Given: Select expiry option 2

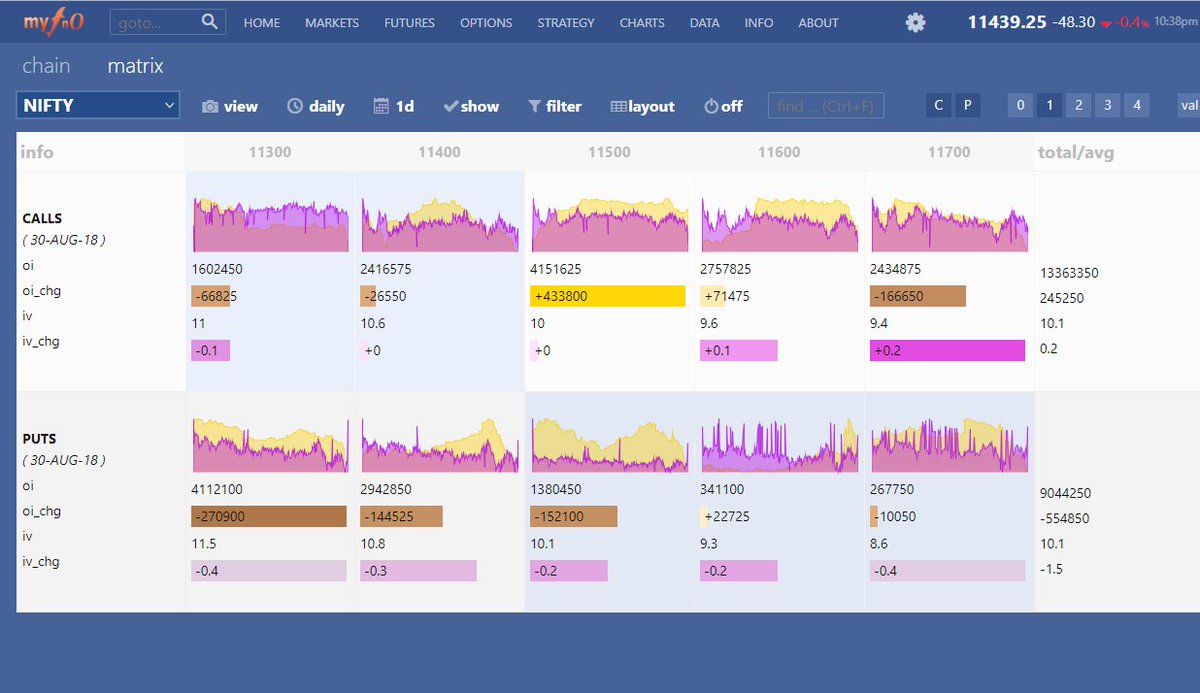Looking at the screenshot, I should pyautogui.click(x=1077, y=105).
